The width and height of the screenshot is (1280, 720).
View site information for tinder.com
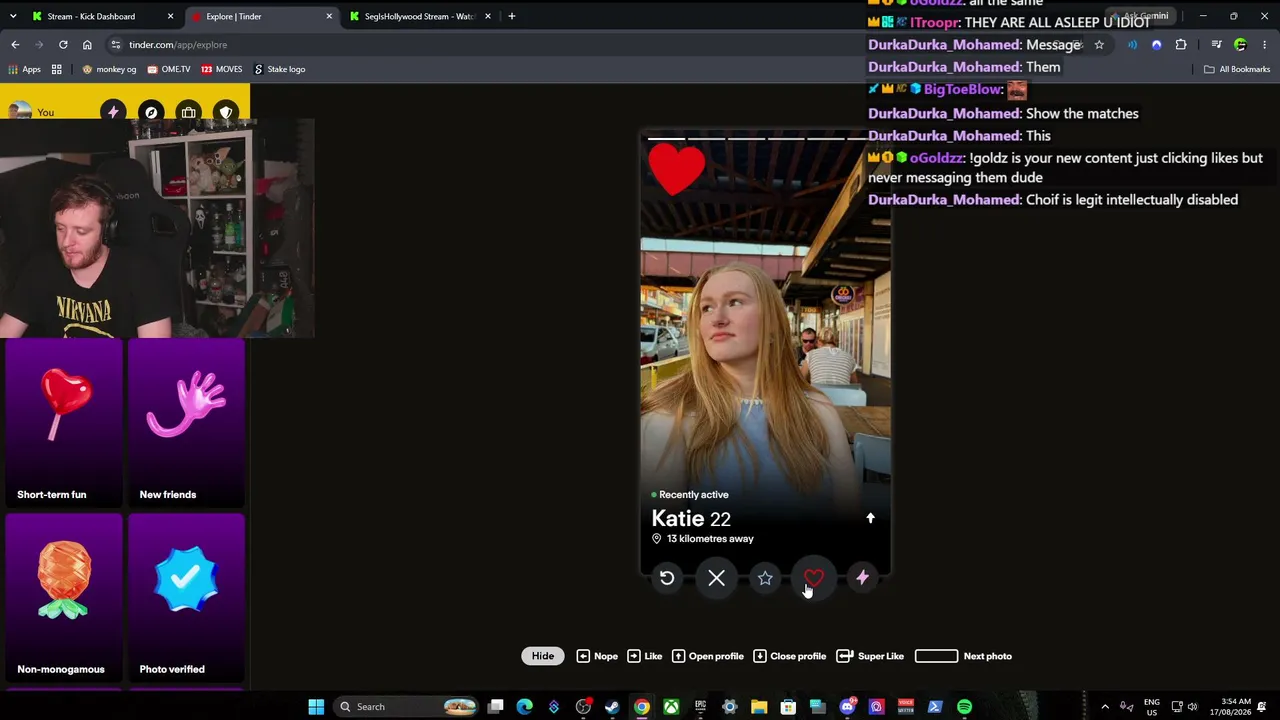[116, 45]
